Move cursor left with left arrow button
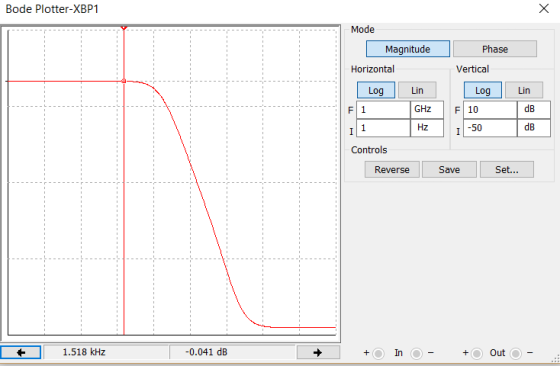 [x=21, y=352]
